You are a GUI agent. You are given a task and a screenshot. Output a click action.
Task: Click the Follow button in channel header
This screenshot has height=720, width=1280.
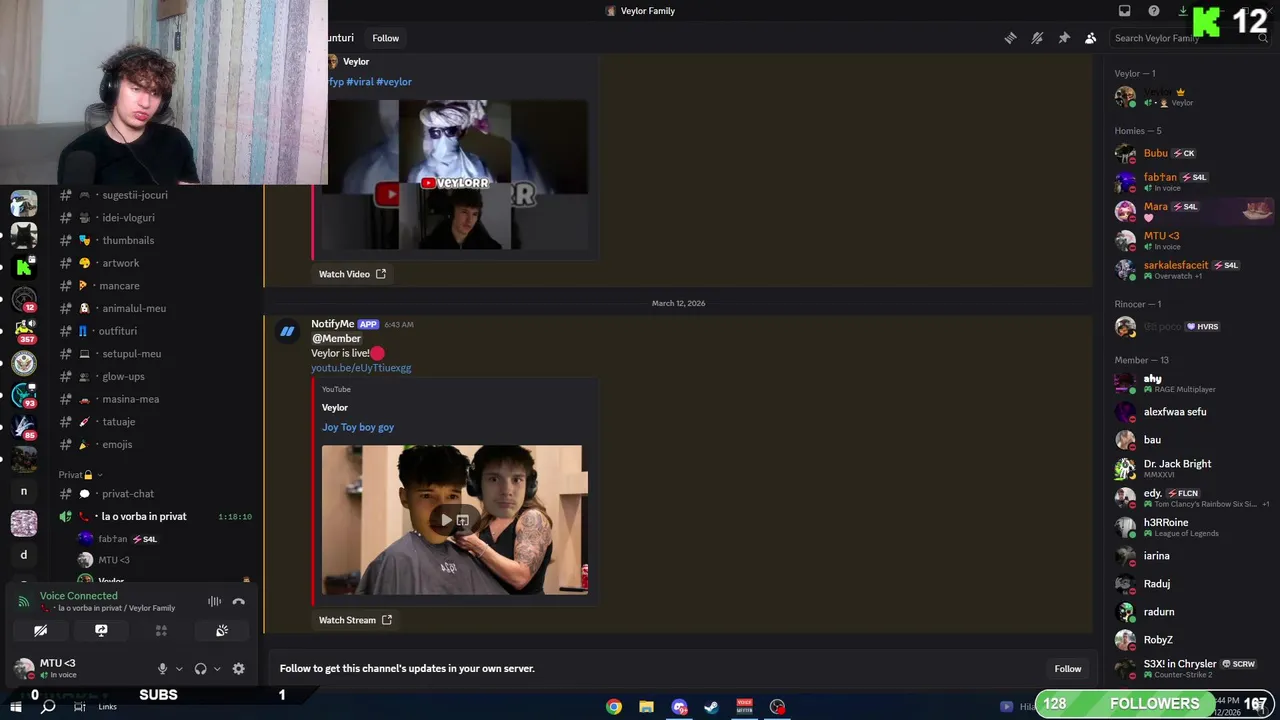coord(385,38)
